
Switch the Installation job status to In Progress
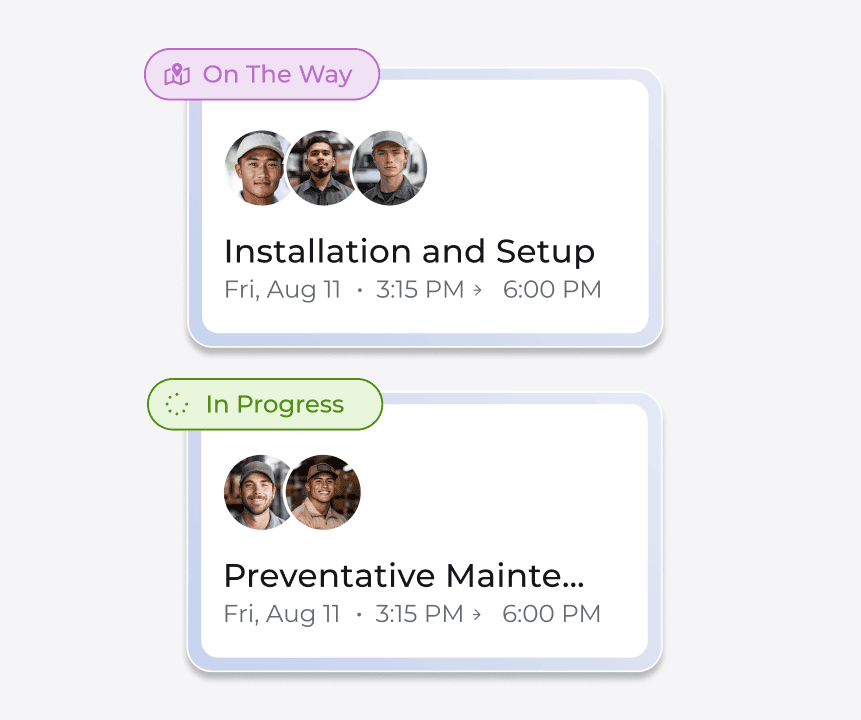click(262, 74)
